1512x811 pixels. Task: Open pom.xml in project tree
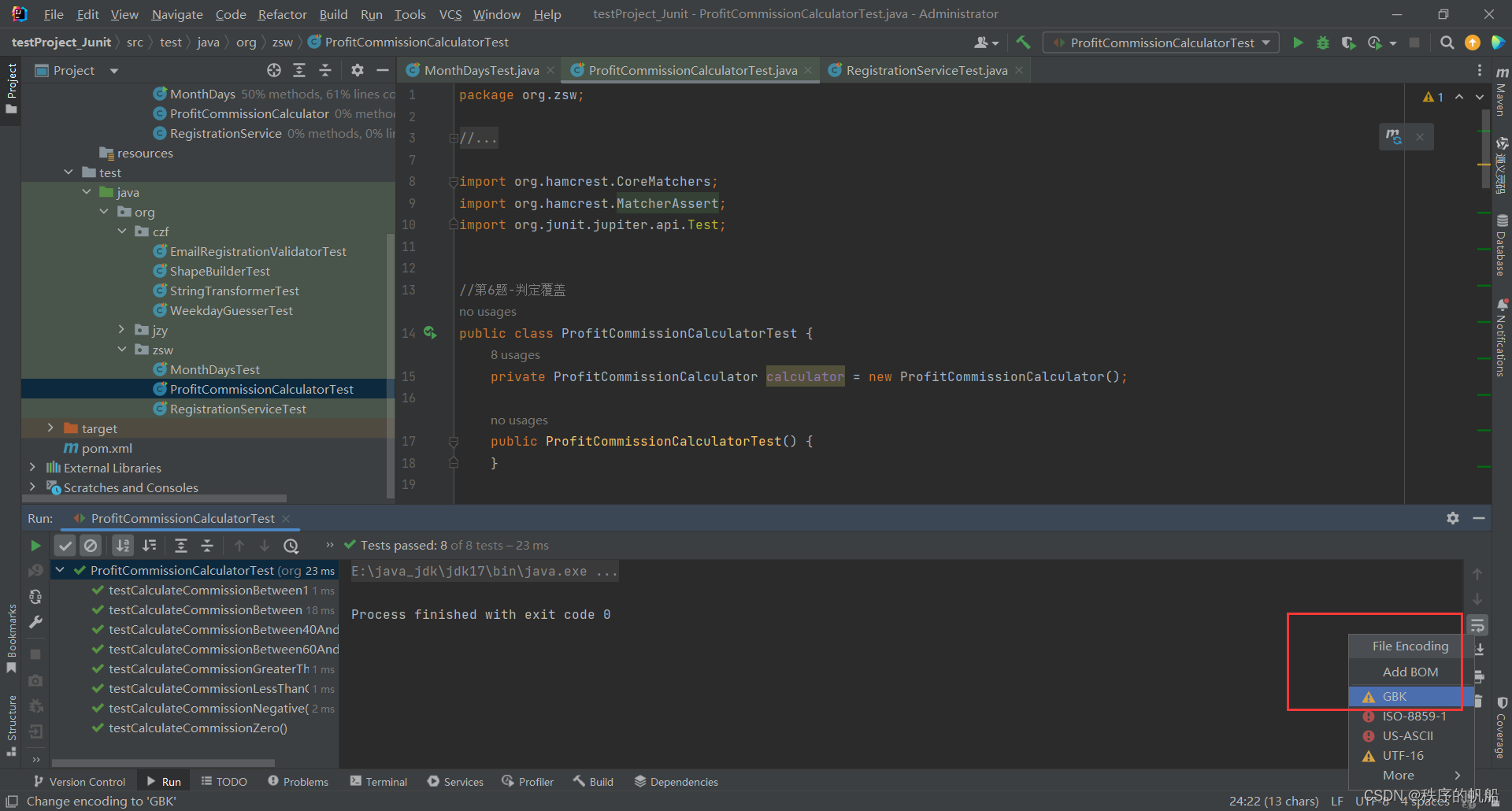coord(106,448)
